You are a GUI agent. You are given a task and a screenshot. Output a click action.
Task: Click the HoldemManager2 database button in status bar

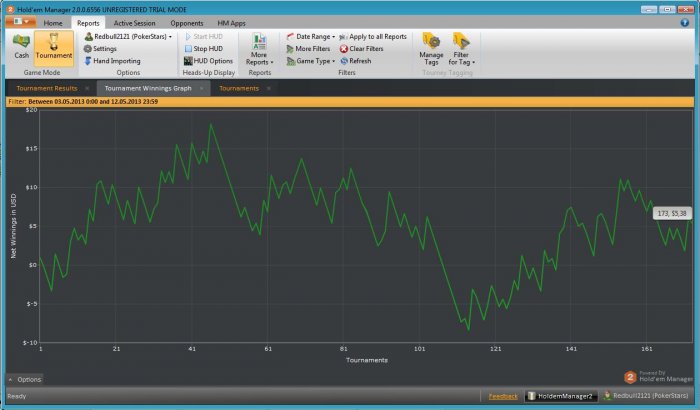point(560,397)
